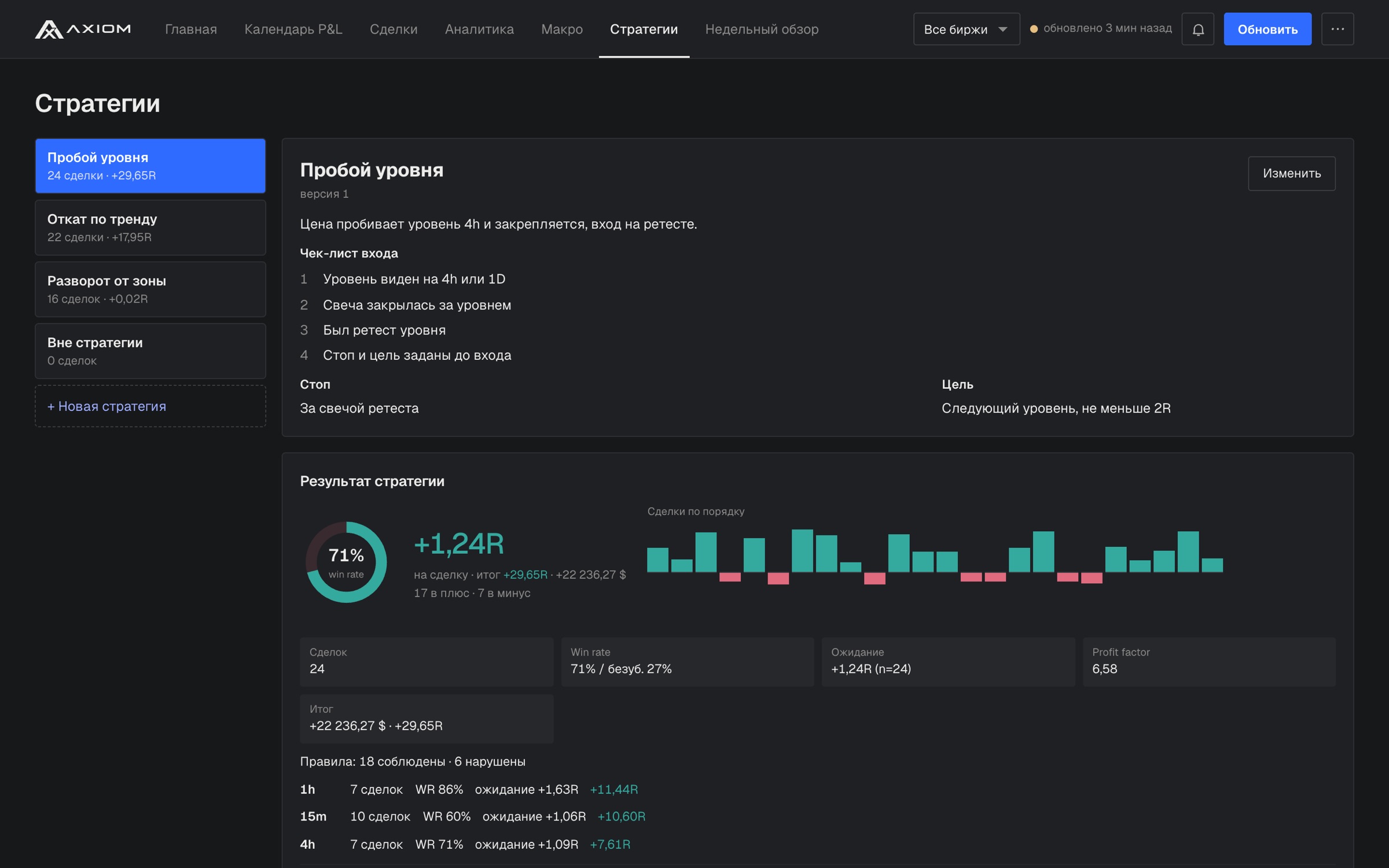The image size is (1389, 868).
Task: Click the +11,44R value in 1h row
Action: coord(614,789)
